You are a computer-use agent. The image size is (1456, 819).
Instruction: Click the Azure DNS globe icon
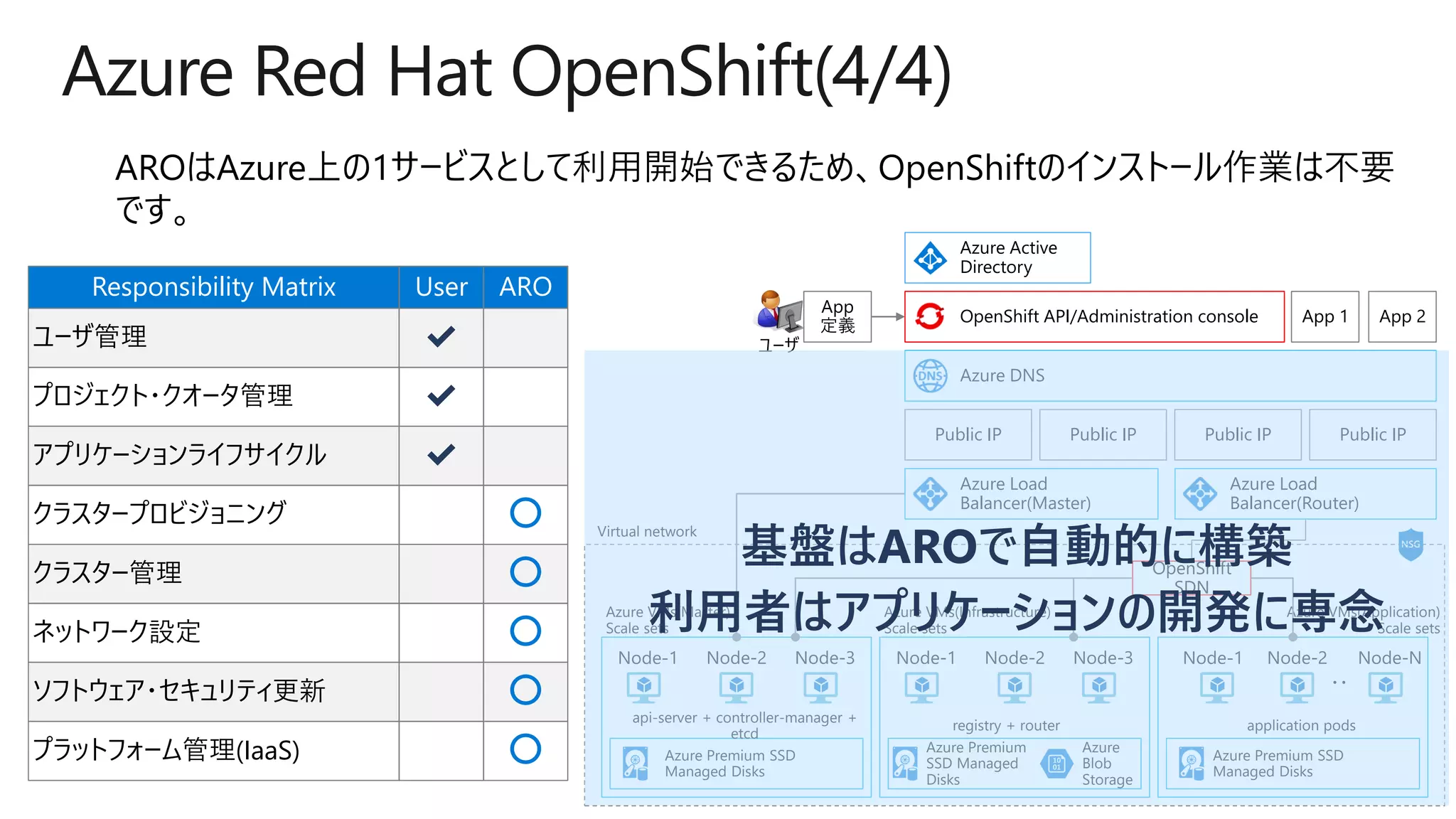930,375
